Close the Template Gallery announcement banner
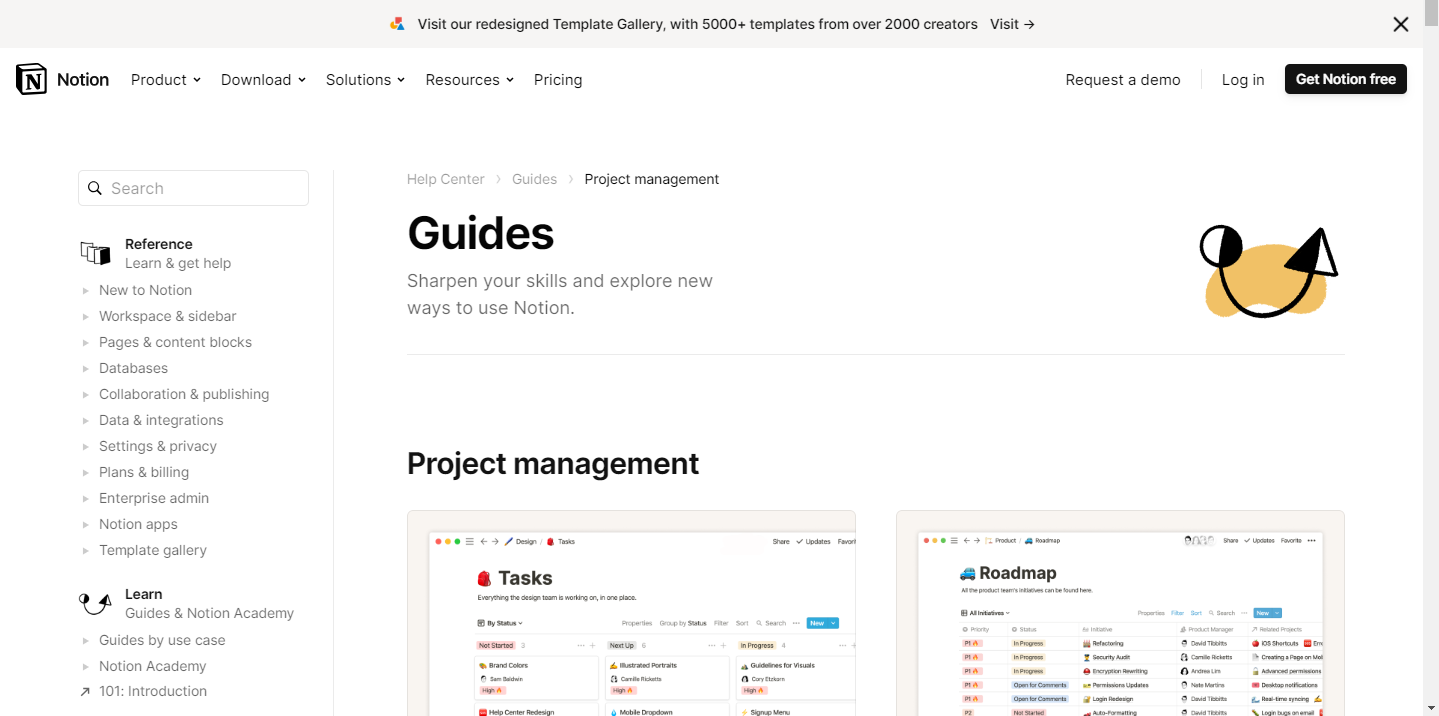Viewport: 1439px width, 716px height. 1401,24
